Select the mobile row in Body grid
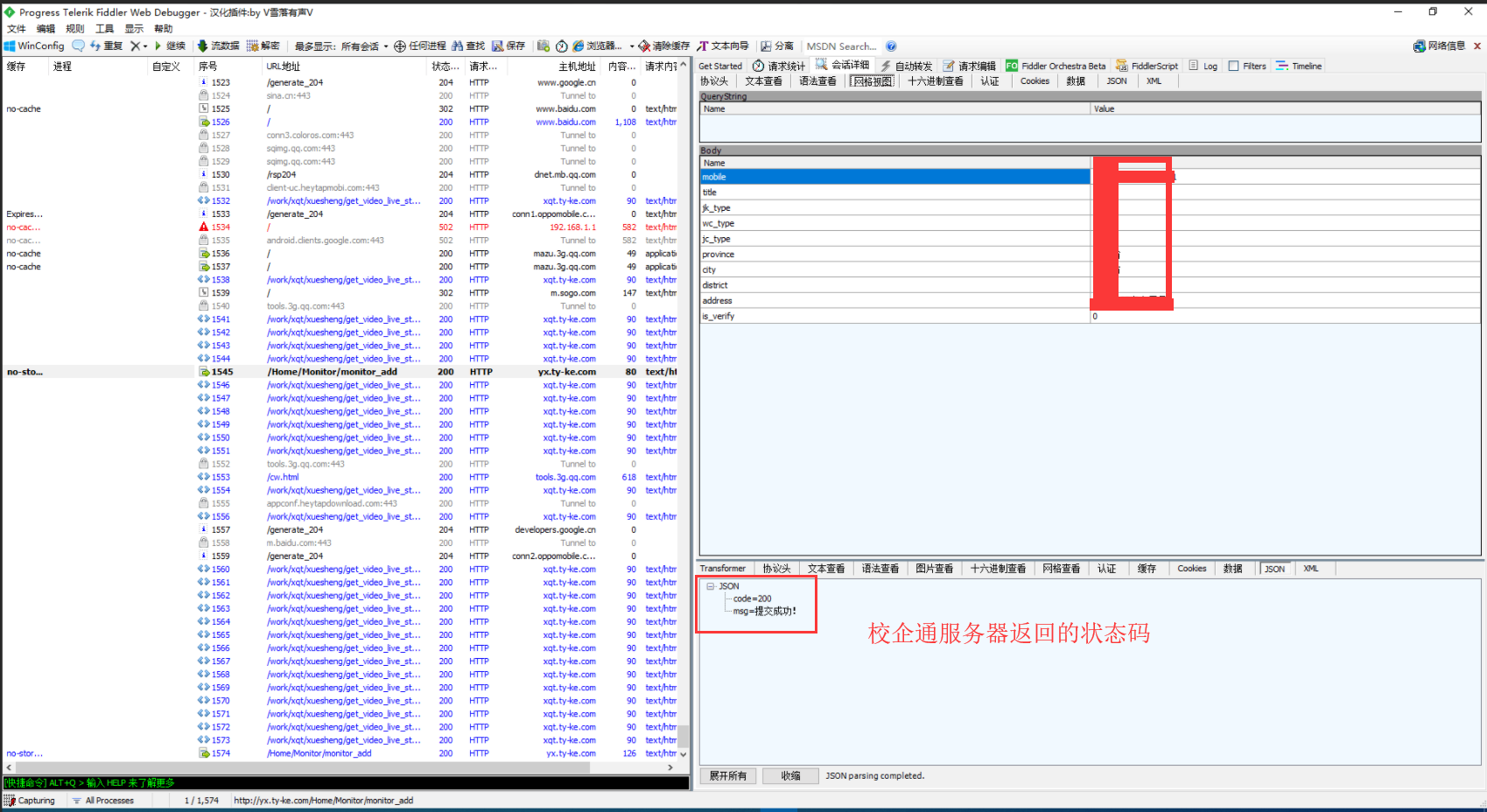Viewport: 1487px width, 812px height. 1090,177
